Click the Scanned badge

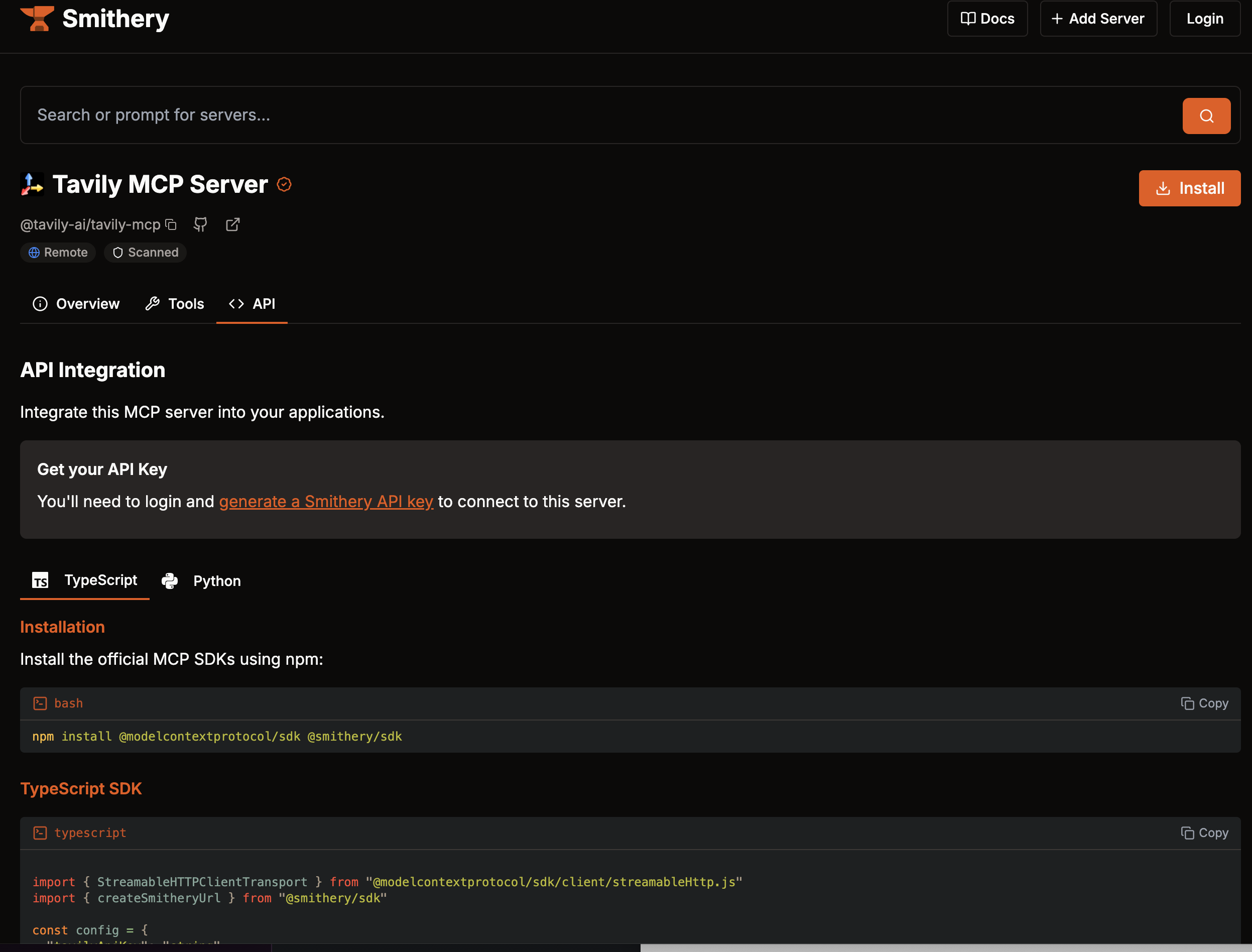(145, 253)
